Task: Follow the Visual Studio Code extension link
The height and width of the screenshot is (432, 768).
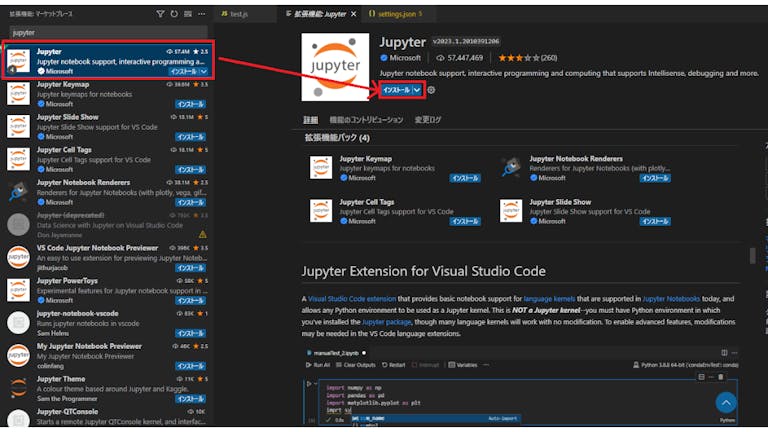Action: click(x=352, y=299)
